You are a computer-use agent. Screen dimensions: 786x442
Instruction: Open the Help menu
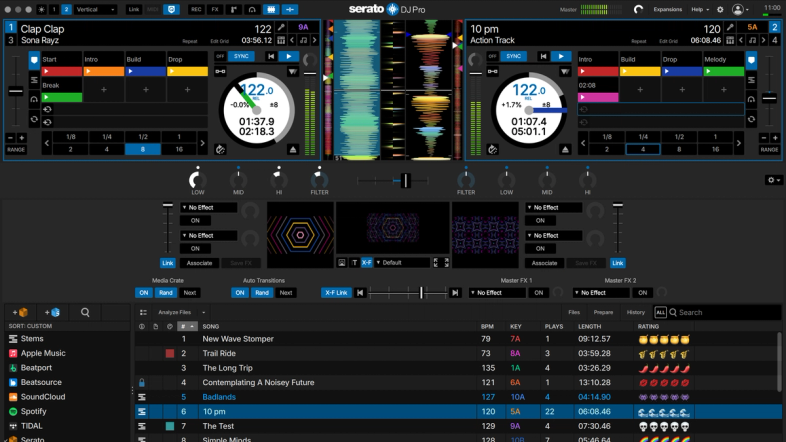(x=700, y=10)
